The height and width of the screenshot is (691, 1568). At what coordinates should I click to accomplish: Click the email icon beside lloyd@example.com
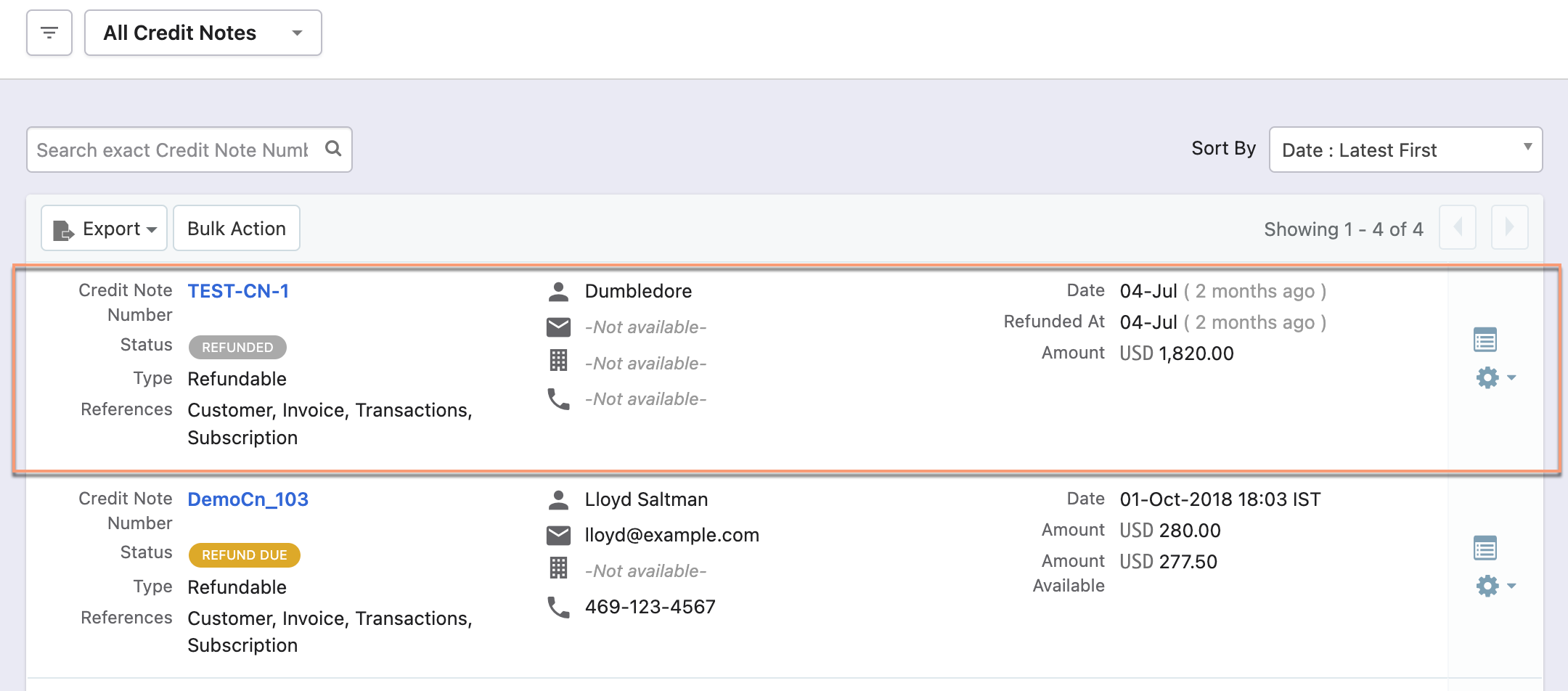point(558,536)
